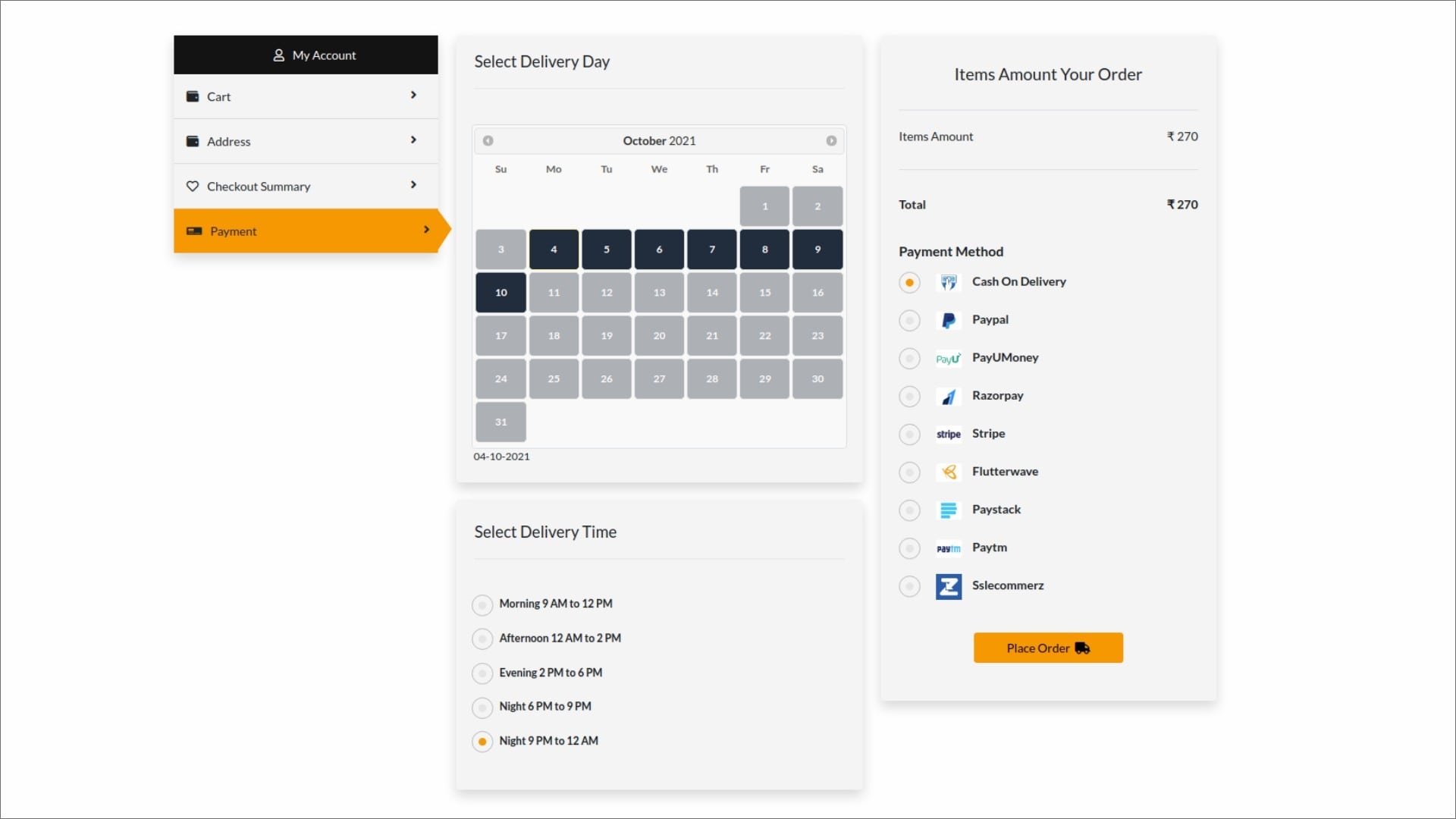This screenshot has height=819, width=1456.
Task: Select Razorpay payment radio button
Action: pos(909,396)
